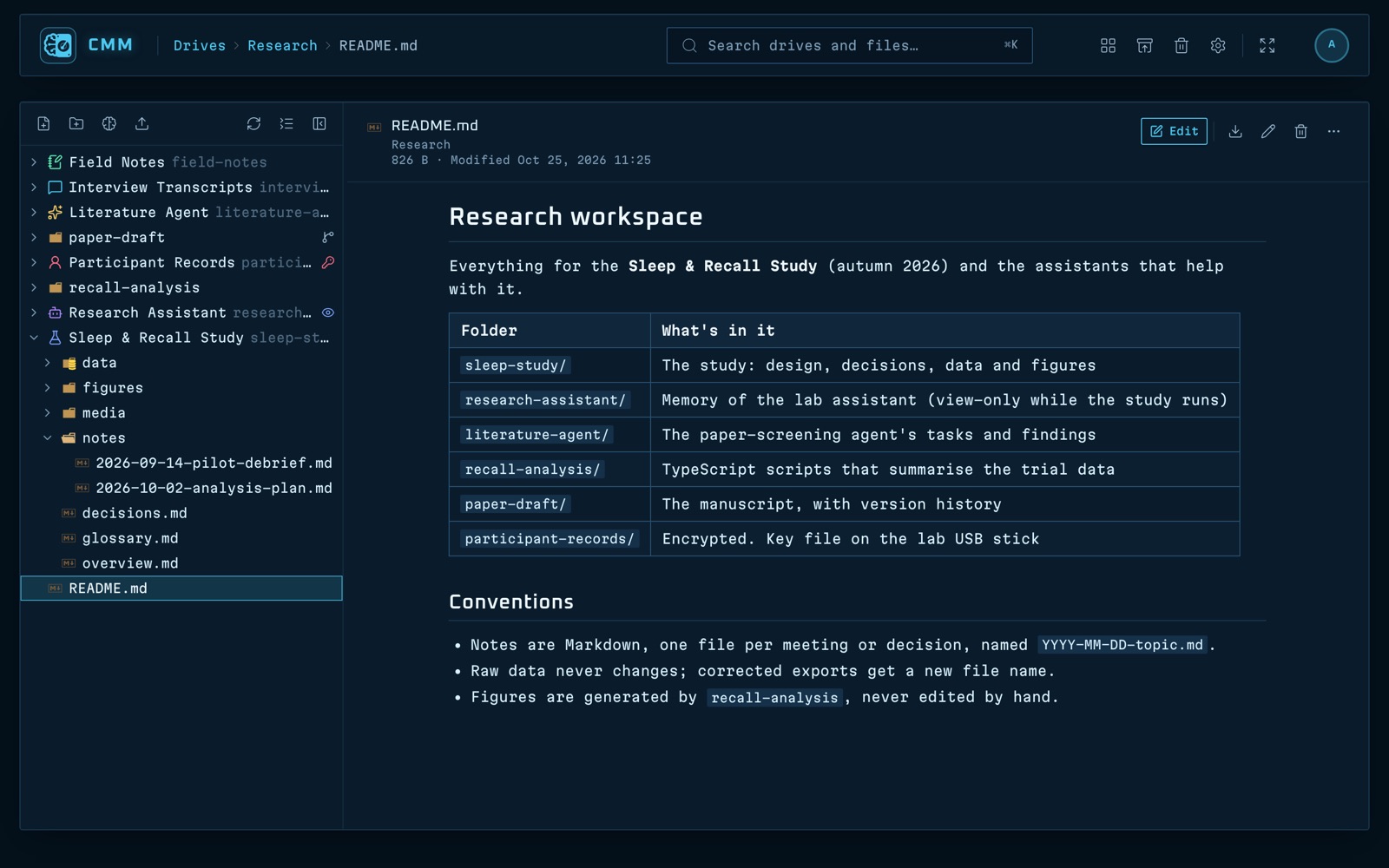Create a new file in the sidebar

43,124
